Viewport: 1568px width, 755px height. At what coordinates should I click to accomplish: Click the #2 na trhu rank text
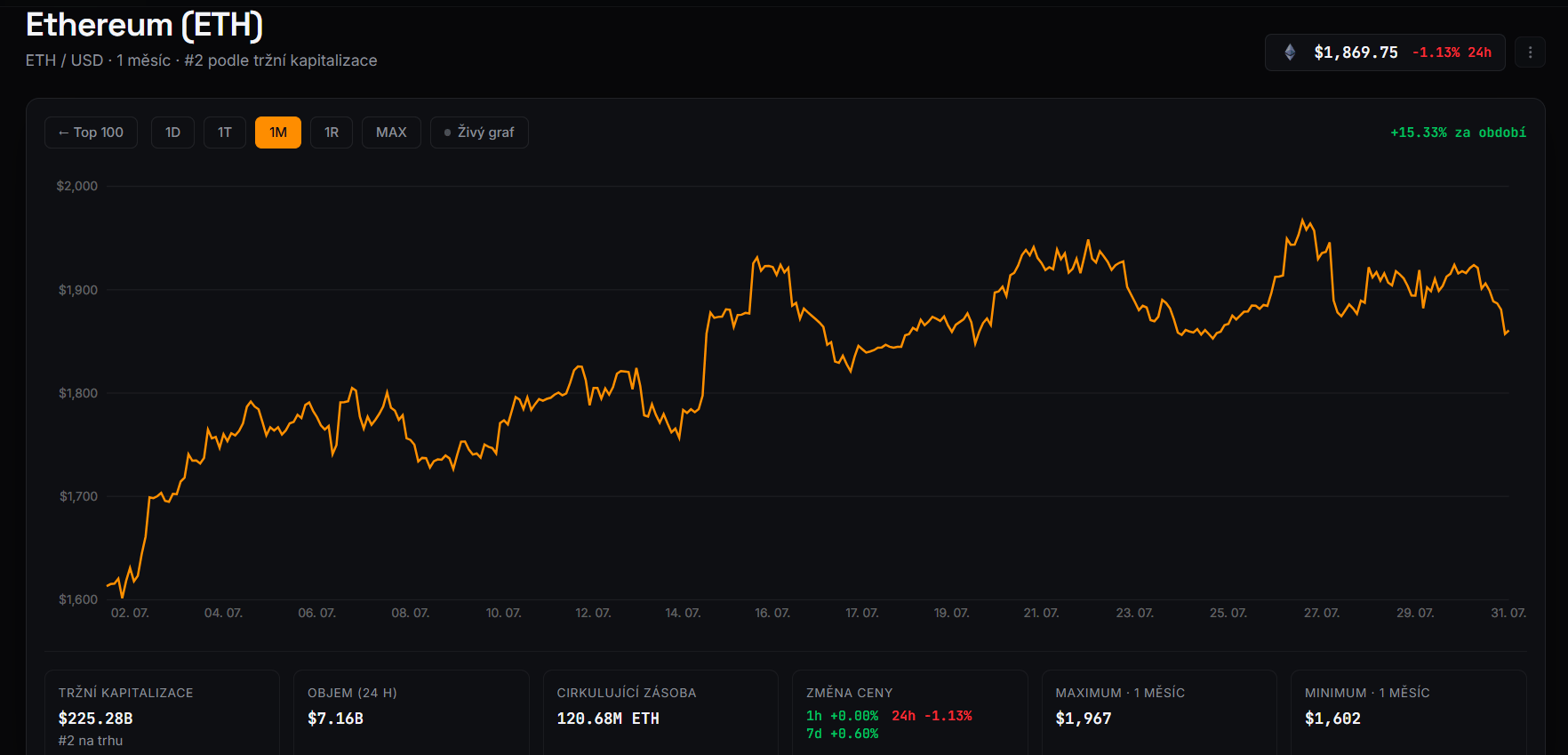tap(91, 741)
